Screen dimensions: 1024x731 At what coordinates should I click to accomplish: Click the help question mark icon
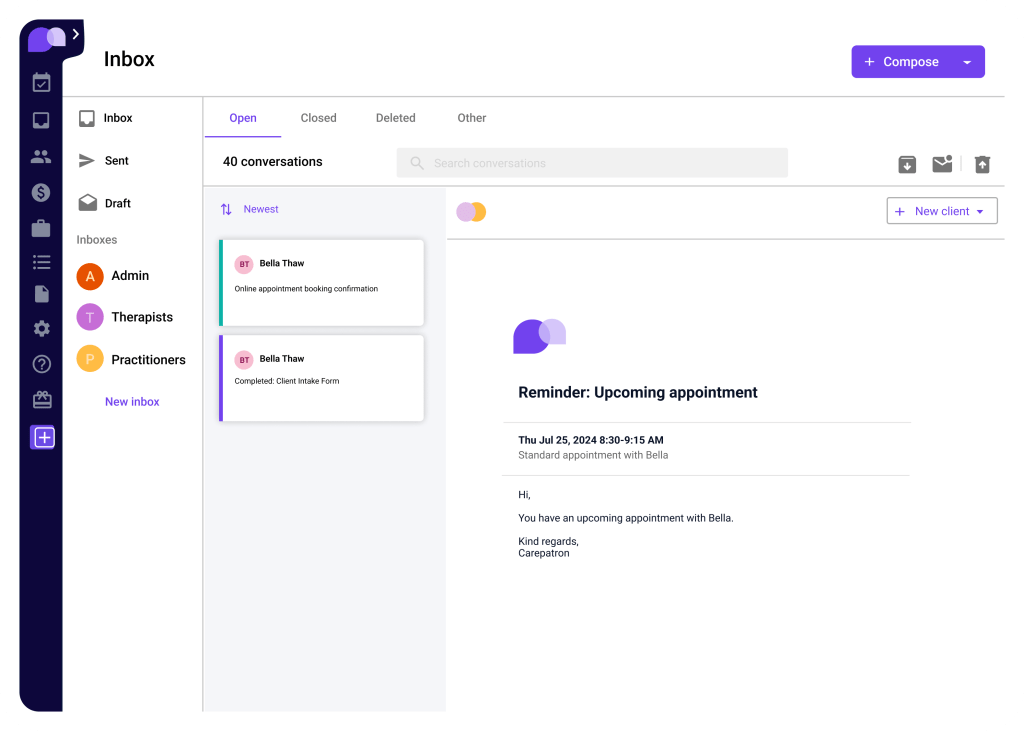pos(41,364)
